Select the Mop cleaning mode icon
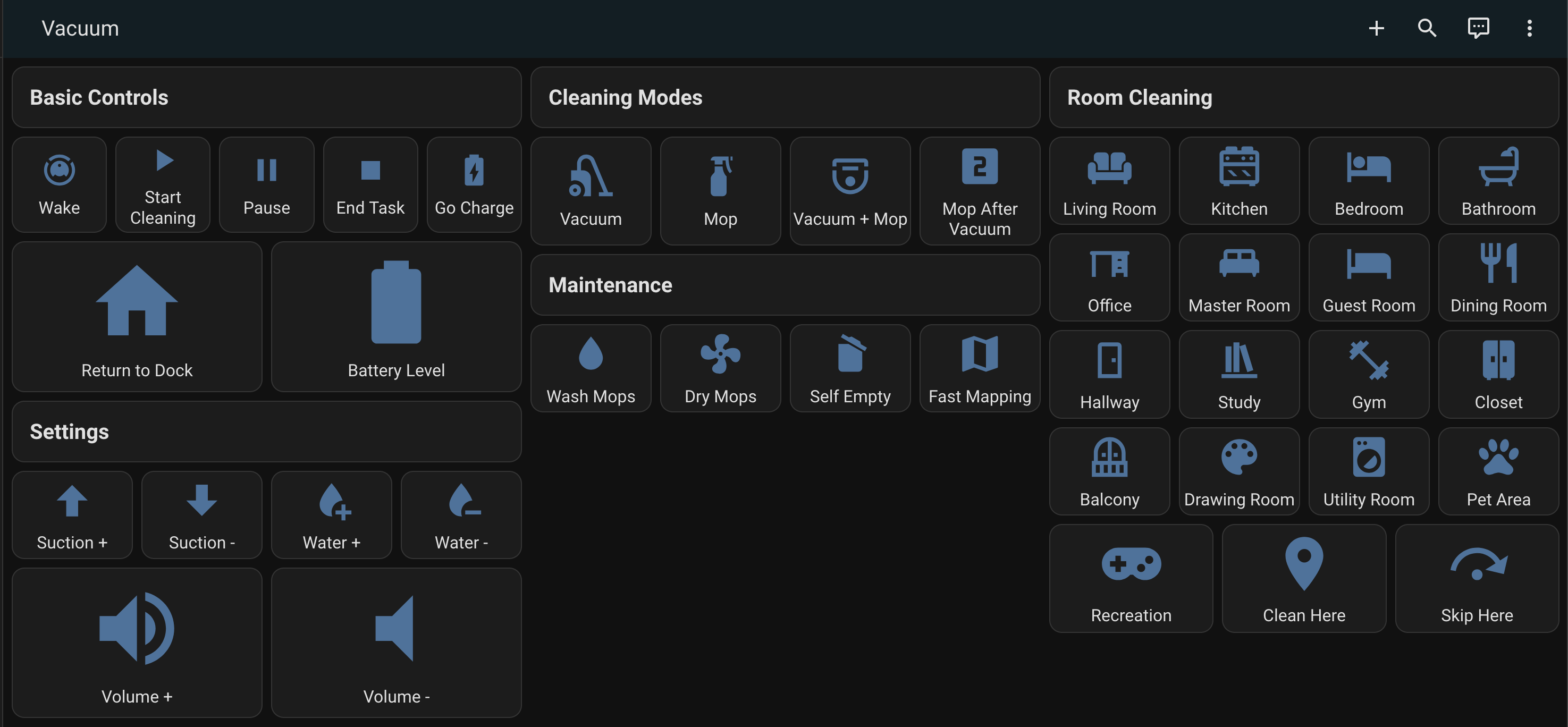The width and height of the screenshot is (1568, 727). pyautogui.click(x=720, y=190)
